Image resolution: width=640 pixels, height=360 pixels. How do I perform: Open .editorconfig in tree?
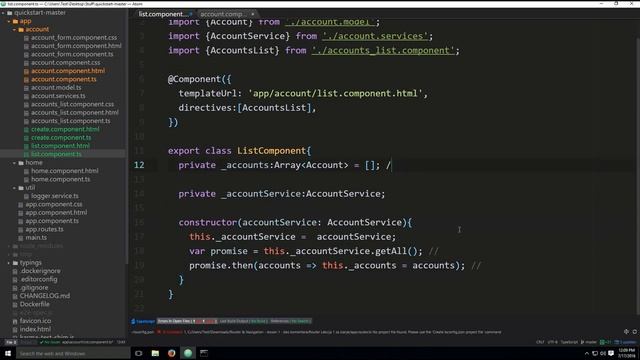[x=39, y=280]
